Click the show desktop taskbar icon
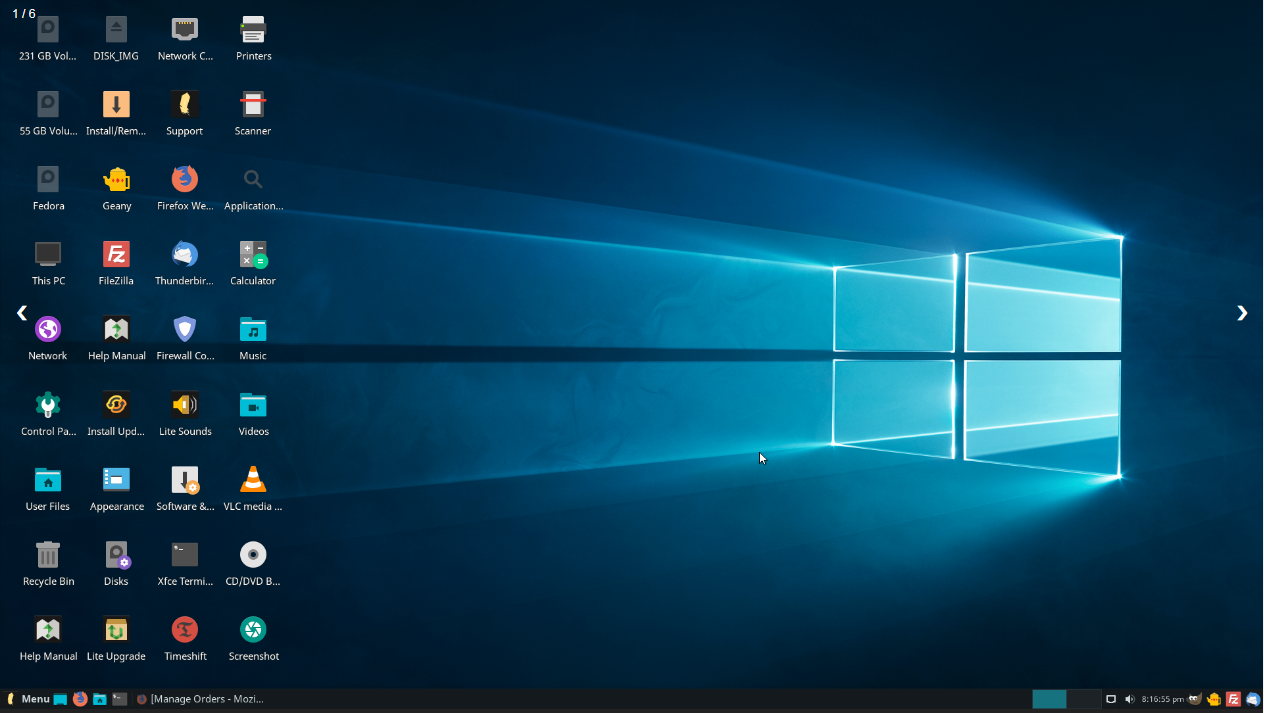 click(60, 699)
